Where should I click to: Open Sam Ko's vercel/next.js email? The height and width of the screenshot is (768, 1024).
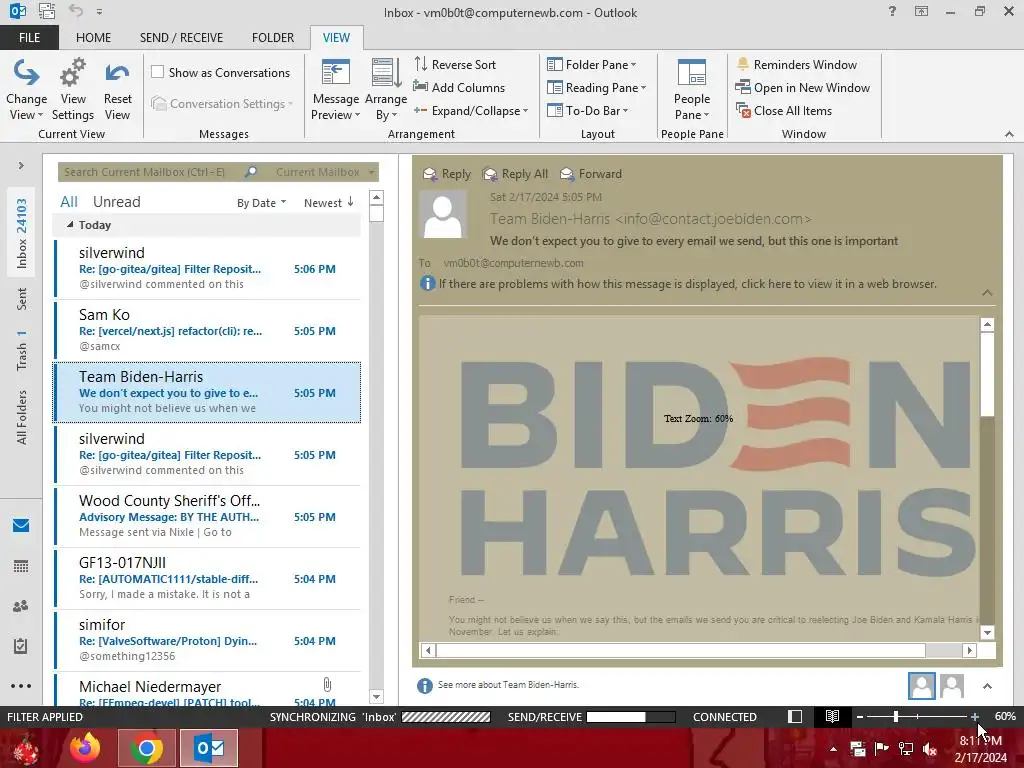pos(208,330)
